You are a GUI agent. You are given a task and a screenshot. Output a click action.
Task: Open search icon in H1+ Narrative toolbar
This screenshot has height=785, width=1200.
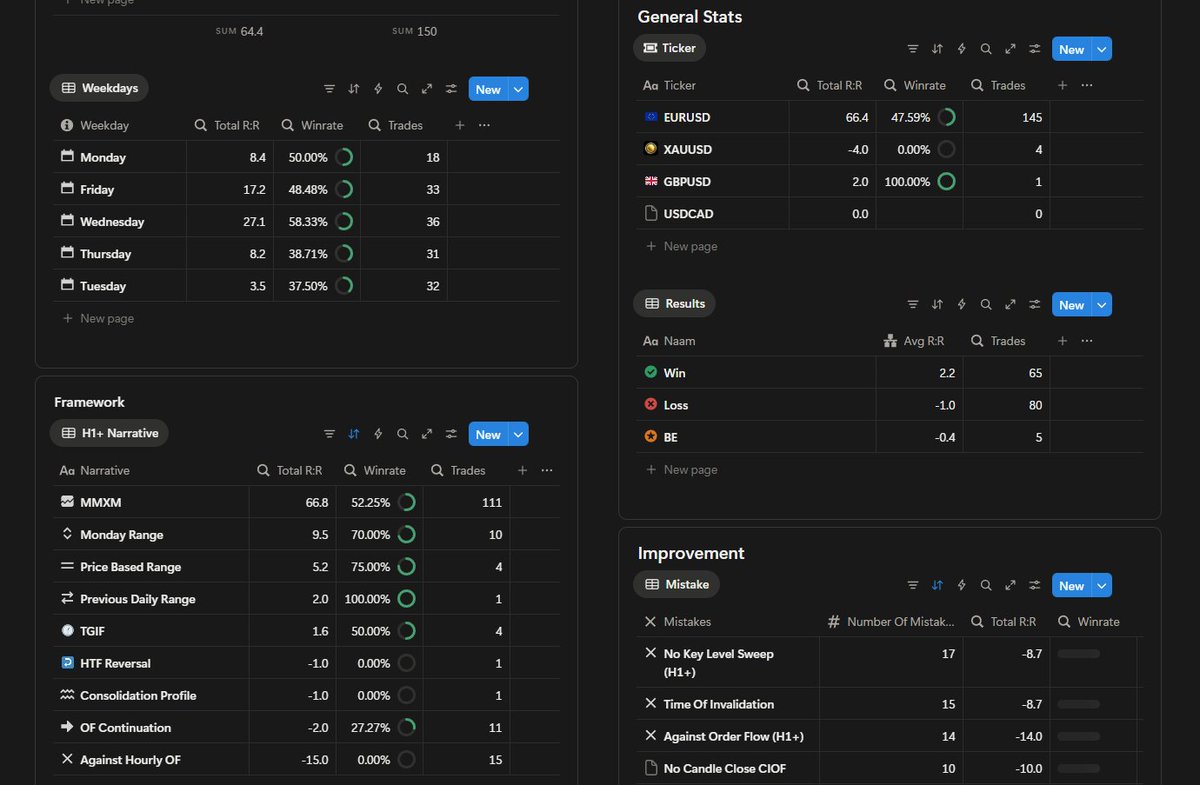click(x=402, y=434)
